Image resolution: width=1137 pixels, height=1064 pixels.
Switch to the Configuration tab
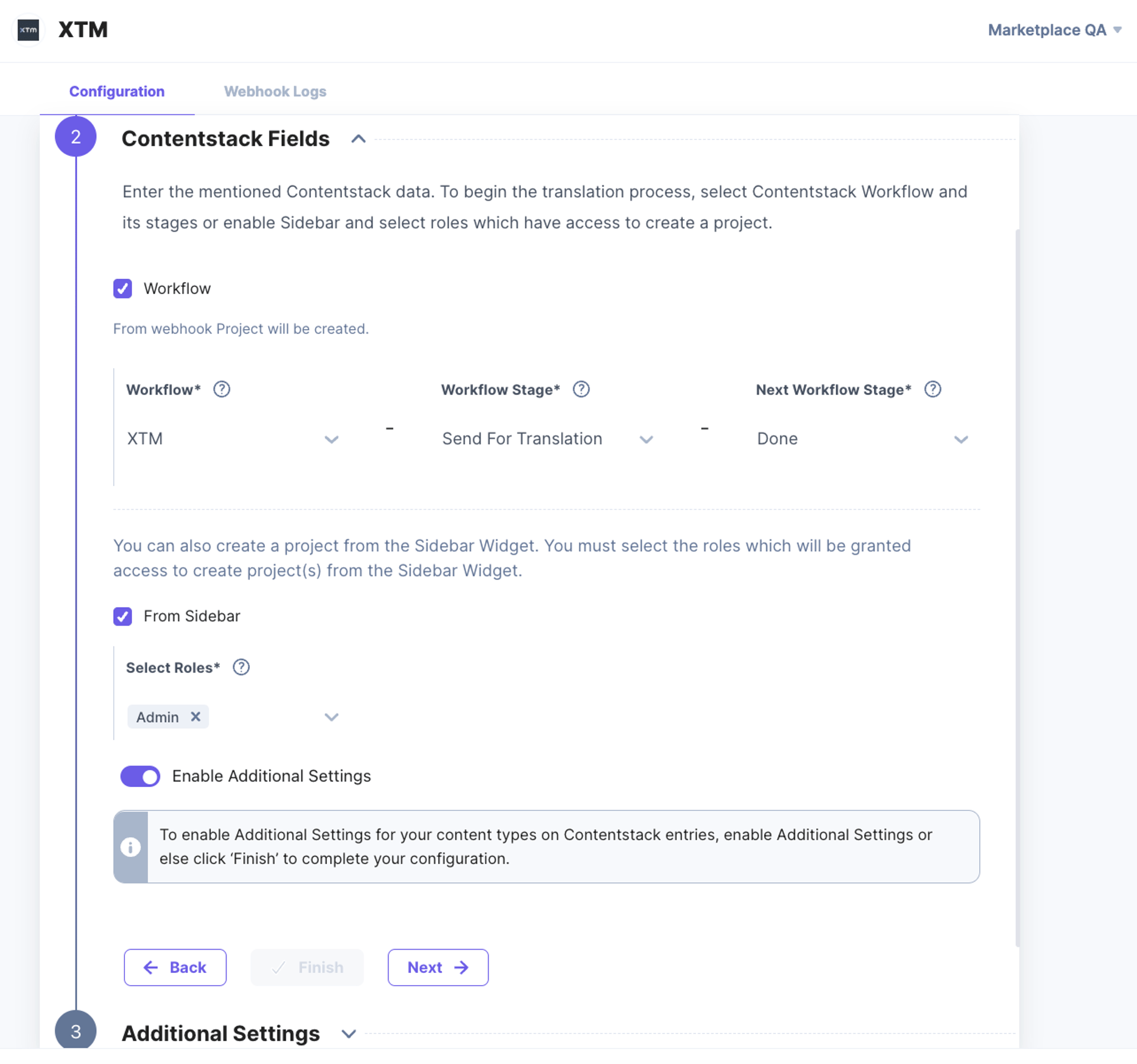(117, 92)
